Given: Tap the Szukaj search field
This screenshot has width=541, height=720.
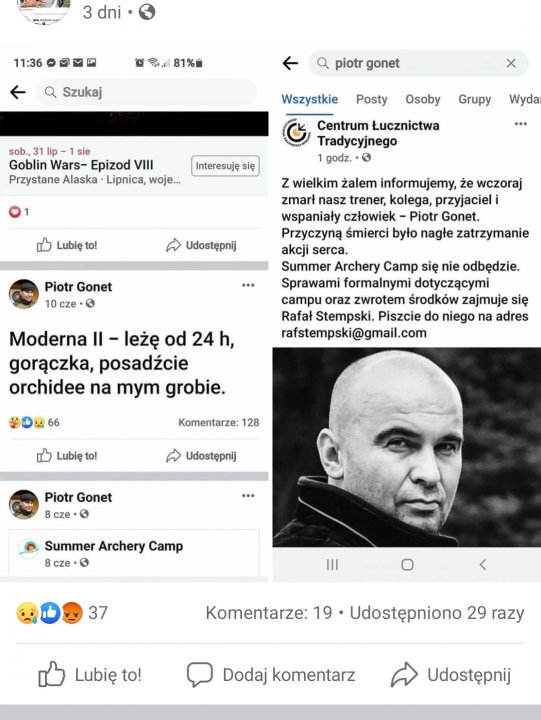Looking at the screenshot, I should (146, 92).
